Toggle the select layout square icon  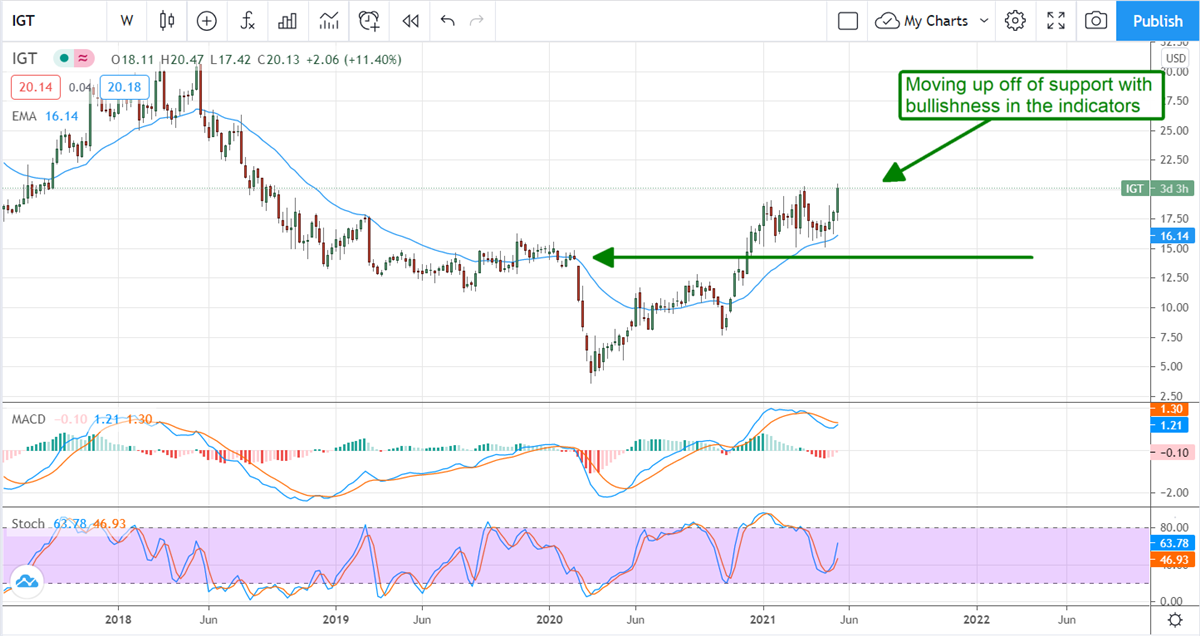click(x=848, y=20)
